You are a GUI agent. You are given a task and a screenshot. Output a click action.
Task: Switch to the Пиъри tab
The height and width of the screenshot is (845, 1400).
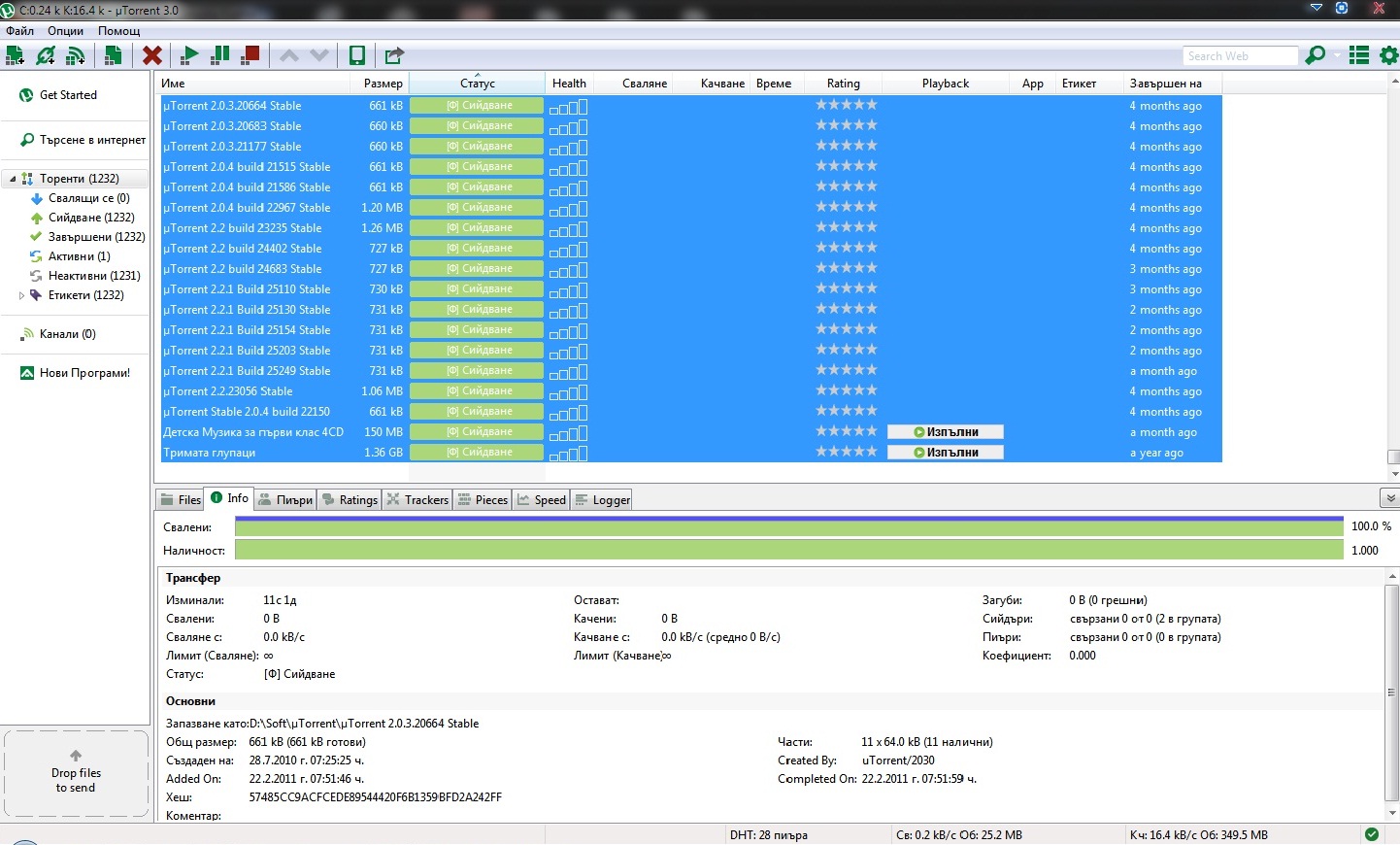tap(285, 500)
